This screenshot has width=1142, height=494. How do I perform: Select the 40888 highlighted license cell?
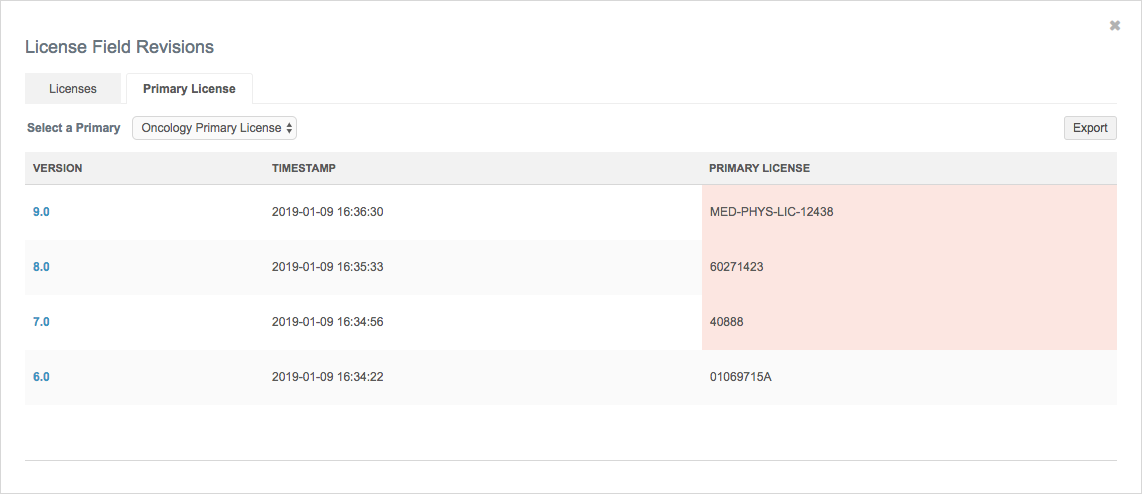[726, 322]
